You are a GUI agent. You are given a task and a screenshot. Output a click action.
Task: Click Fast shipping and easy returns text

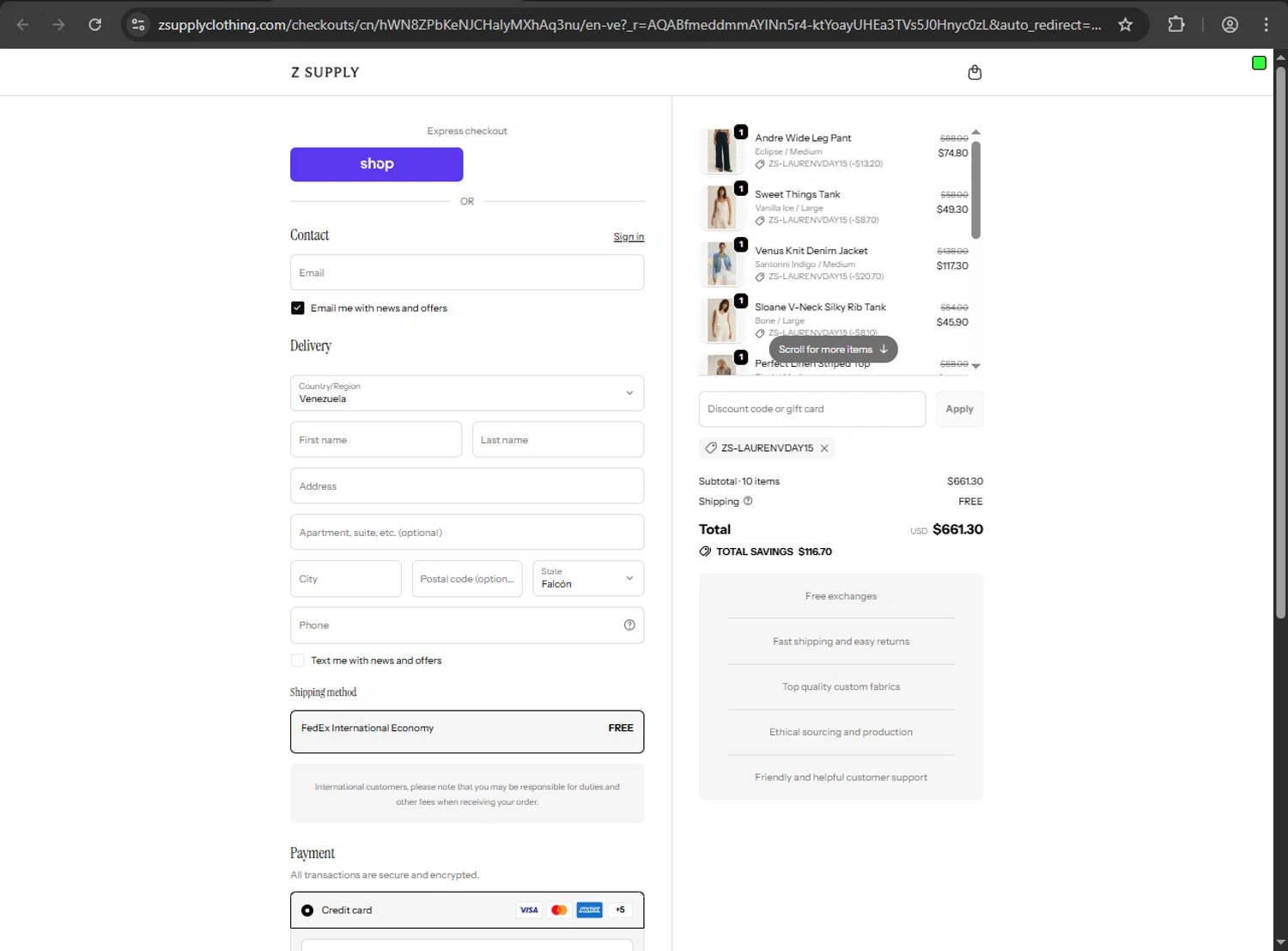(841, 642)
